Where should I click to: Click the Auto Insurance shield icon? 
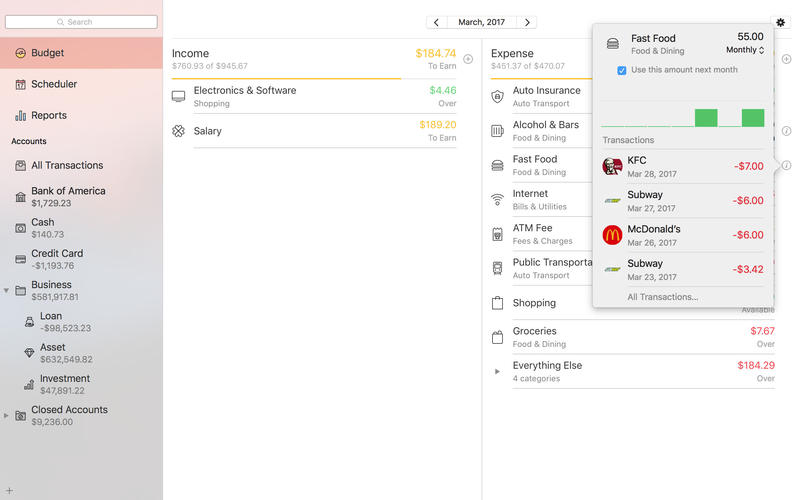coord(497,96)
